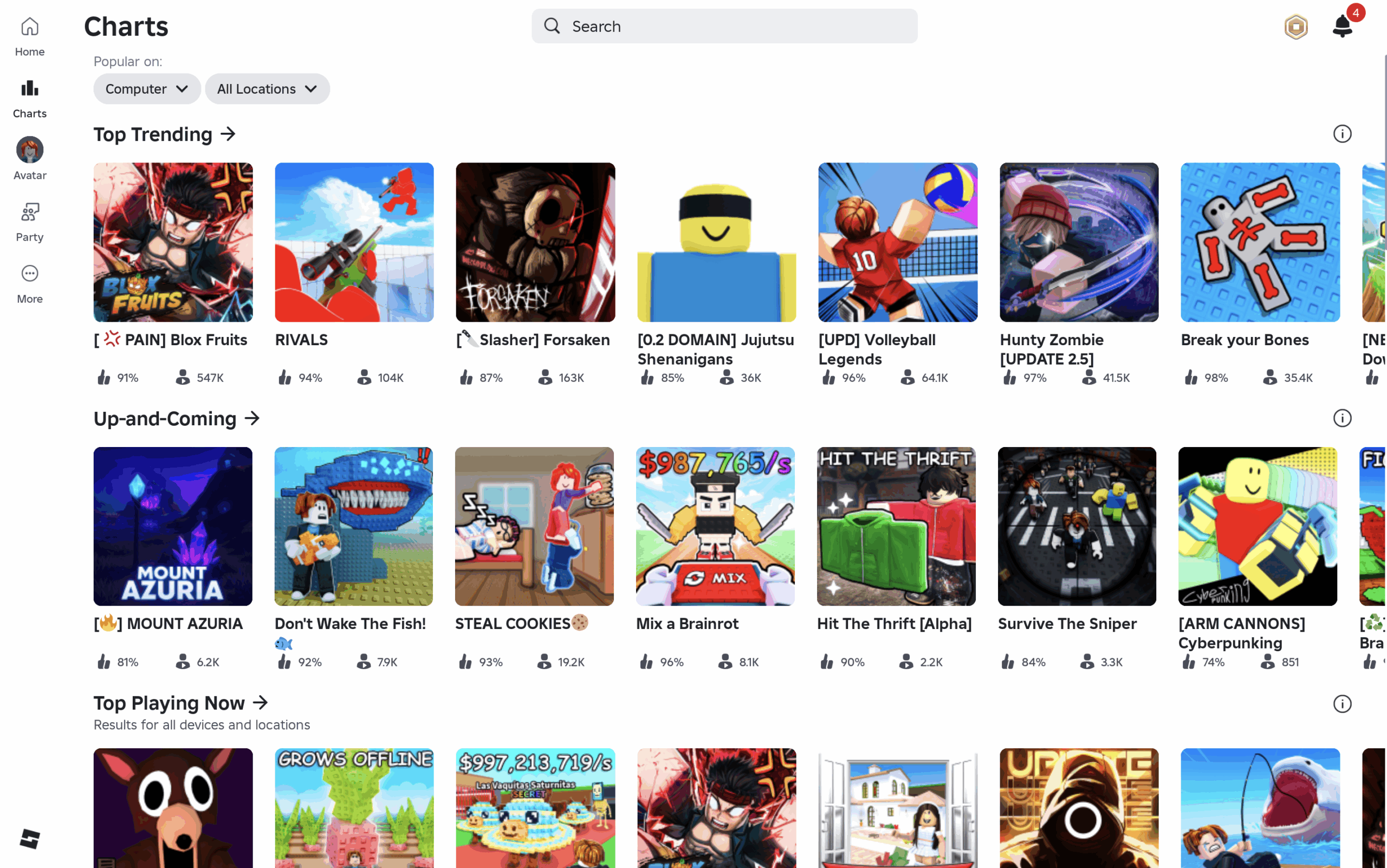This screenshot has height=868, width=1387.
Task: Click the 'Popular on:' label
Action: (x=128, y=61)
